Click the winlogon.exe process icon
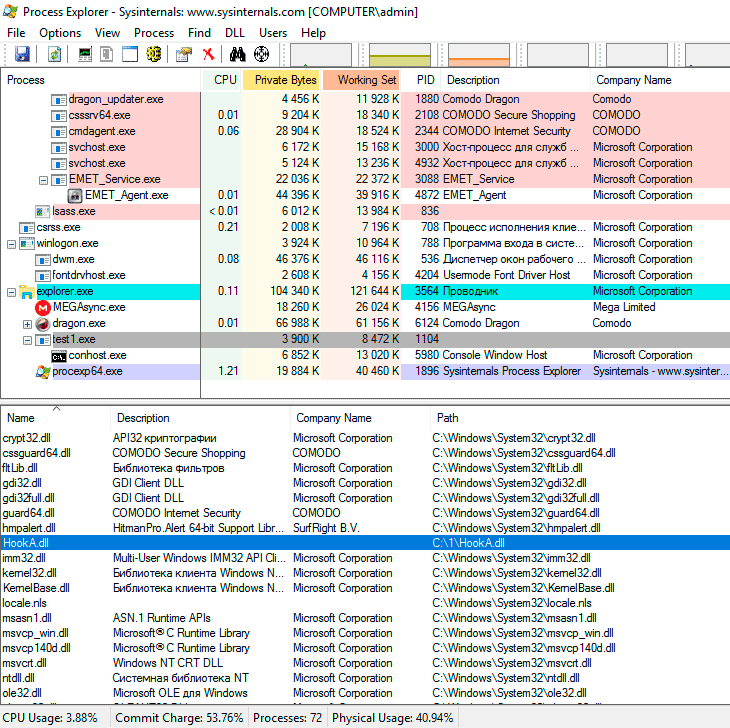The width and height of the screenshot is (730, 728). click(x=27, y=243)
